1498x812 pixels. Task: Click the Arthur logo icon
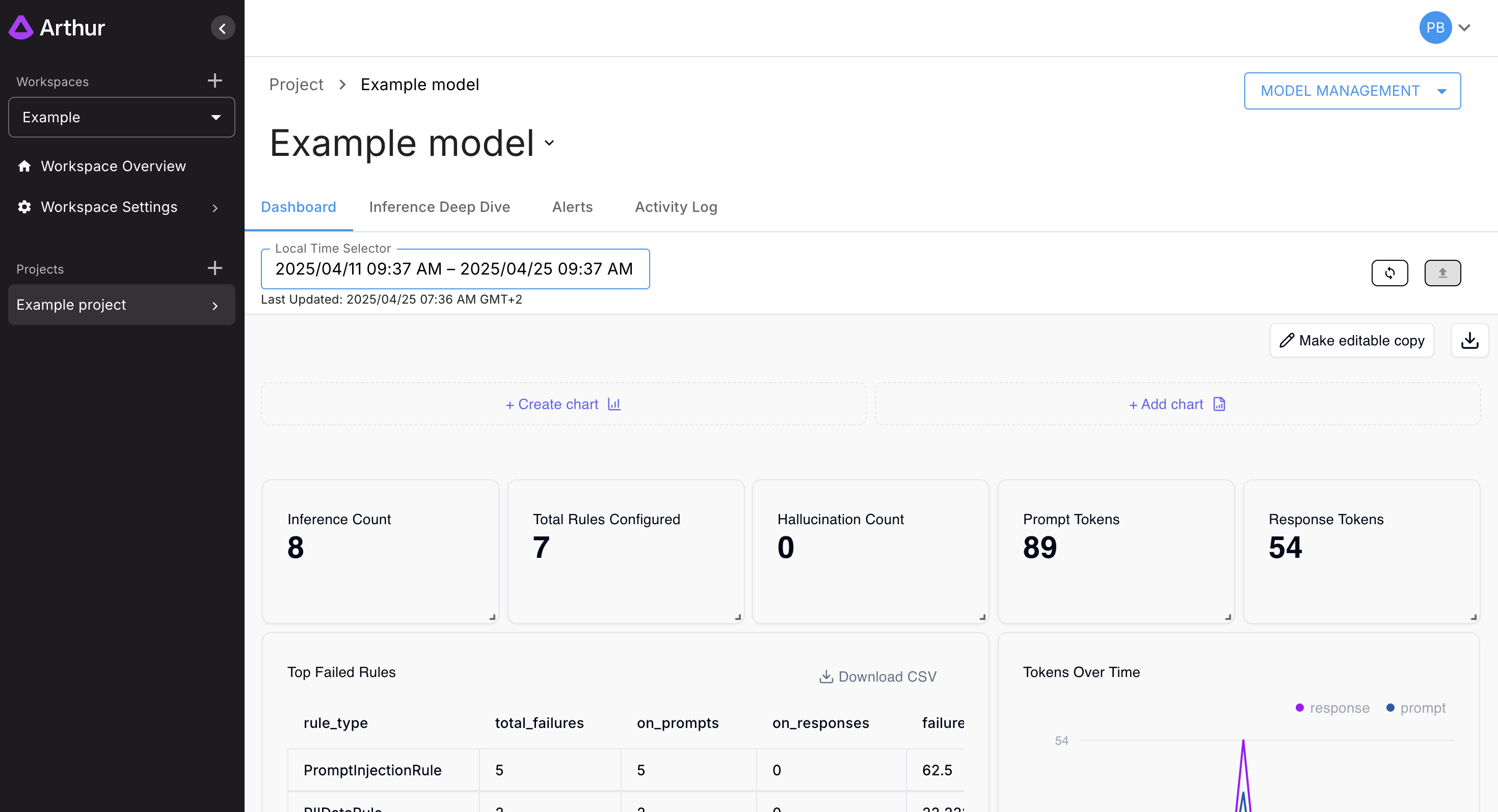(x=21, y=28)
